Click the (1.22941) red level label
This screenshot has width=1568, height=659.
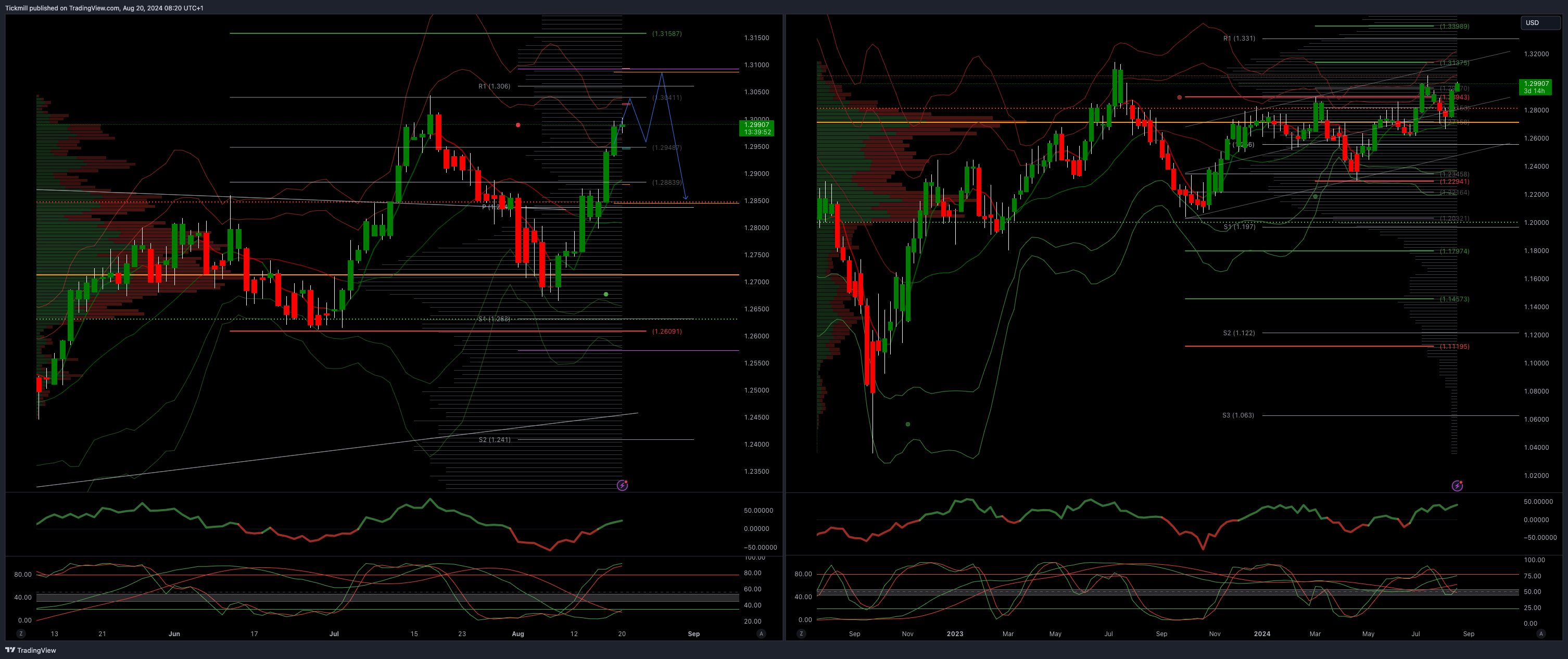click(x=1454, y=181)
